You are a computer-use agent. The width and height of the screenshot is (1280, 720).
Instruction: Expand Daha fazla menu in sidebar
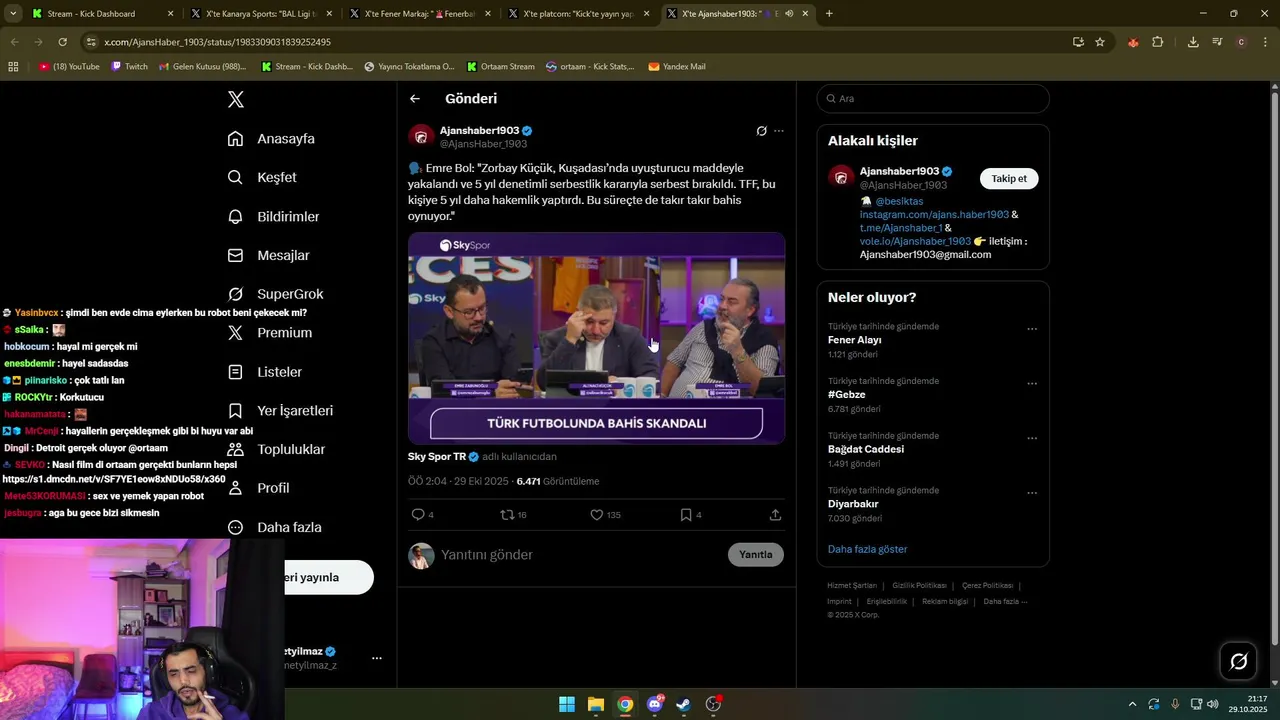click(274, 527)
